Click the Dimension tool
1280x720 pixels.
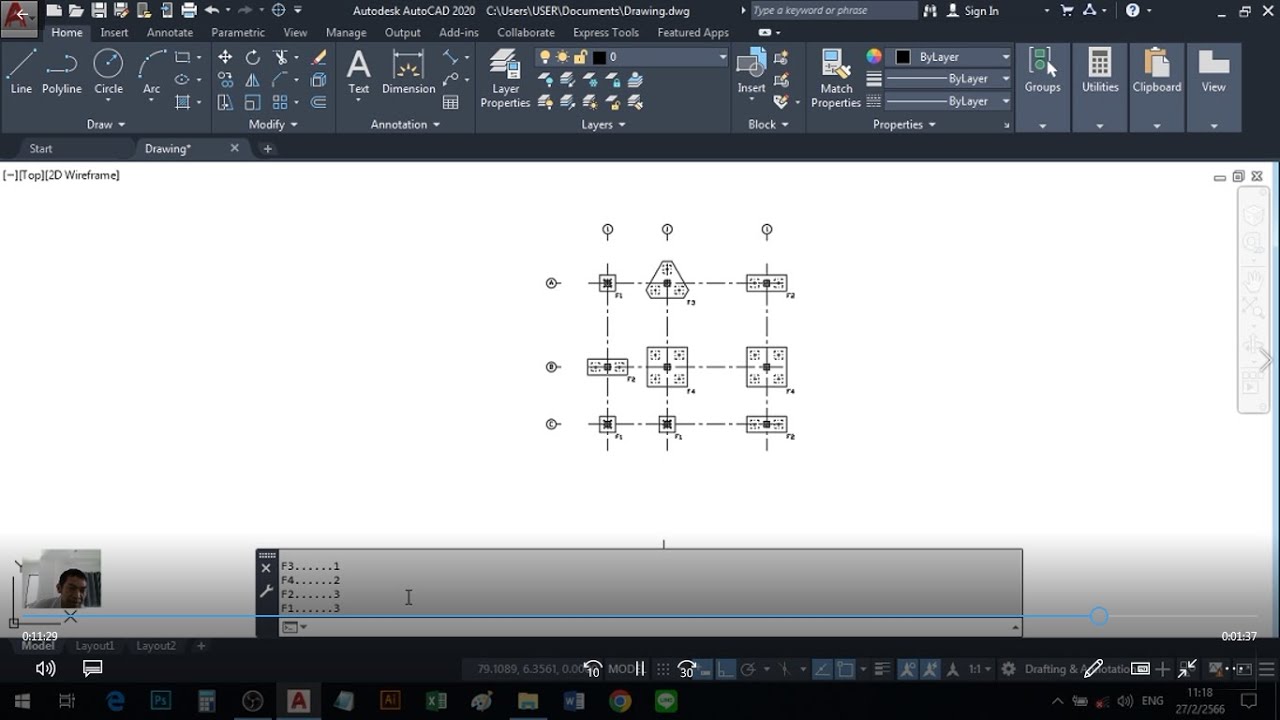click(408, 72)
